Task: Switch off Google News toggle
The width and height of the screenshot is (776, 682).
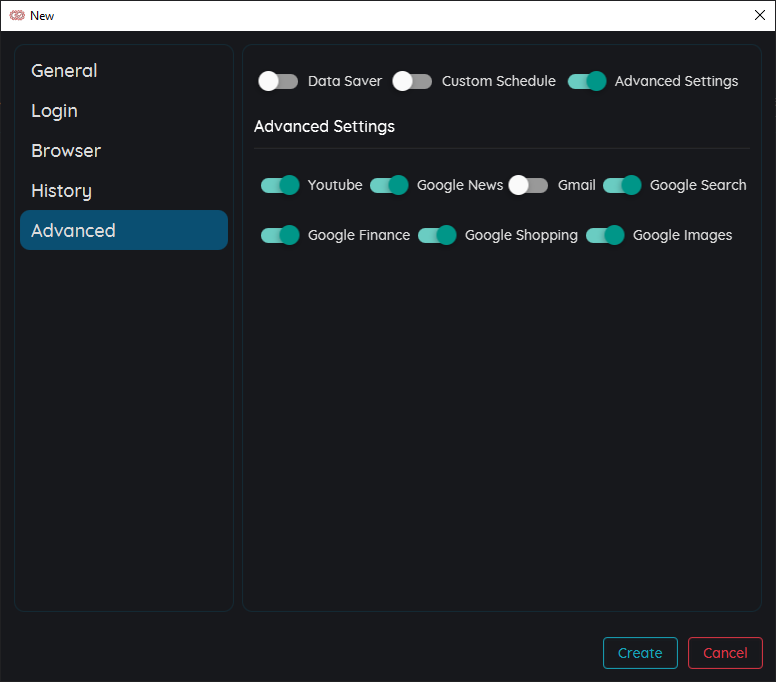Action: [x=389, y=185]
